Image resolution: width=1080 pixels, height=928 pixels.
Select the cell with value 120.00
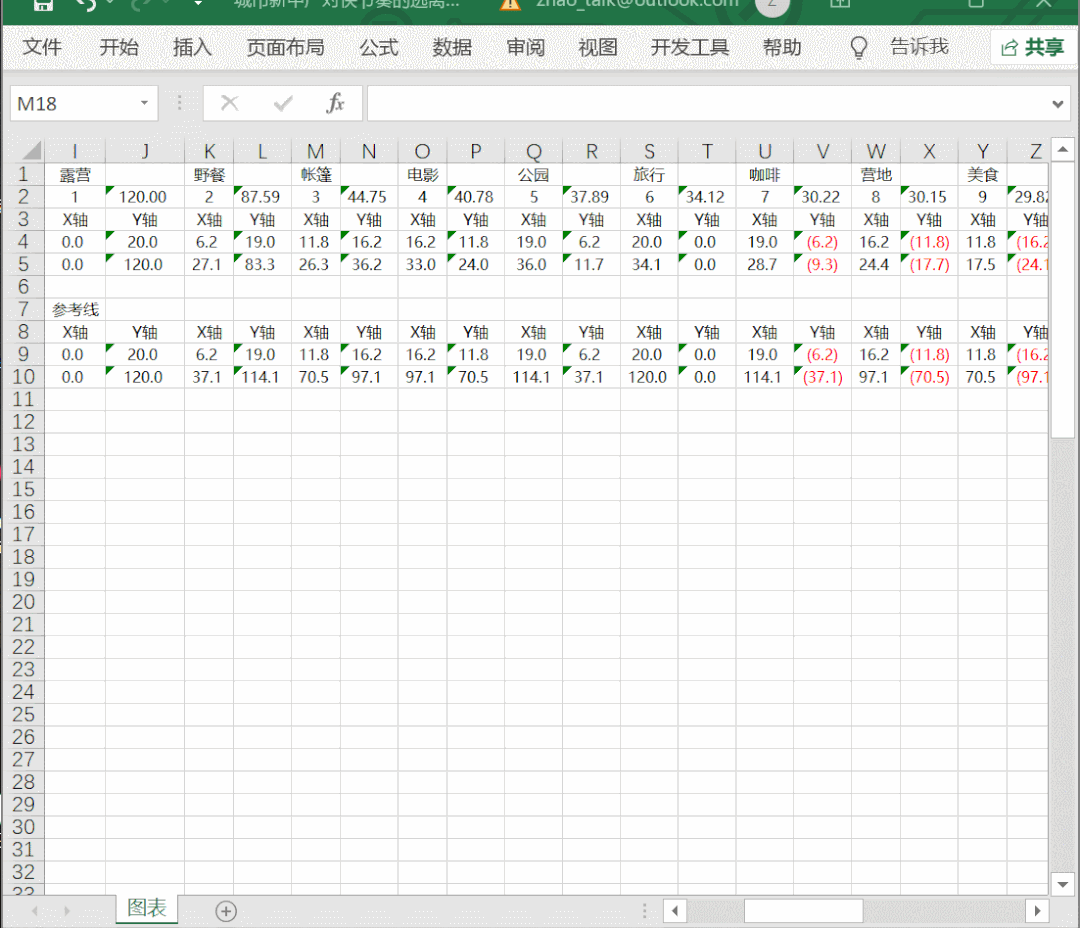145,197
